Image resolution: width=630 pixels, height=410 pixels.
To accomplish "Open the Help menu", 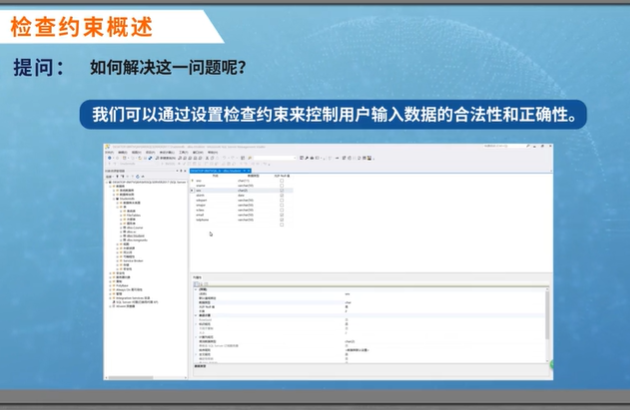I will (x=212, y=152).
